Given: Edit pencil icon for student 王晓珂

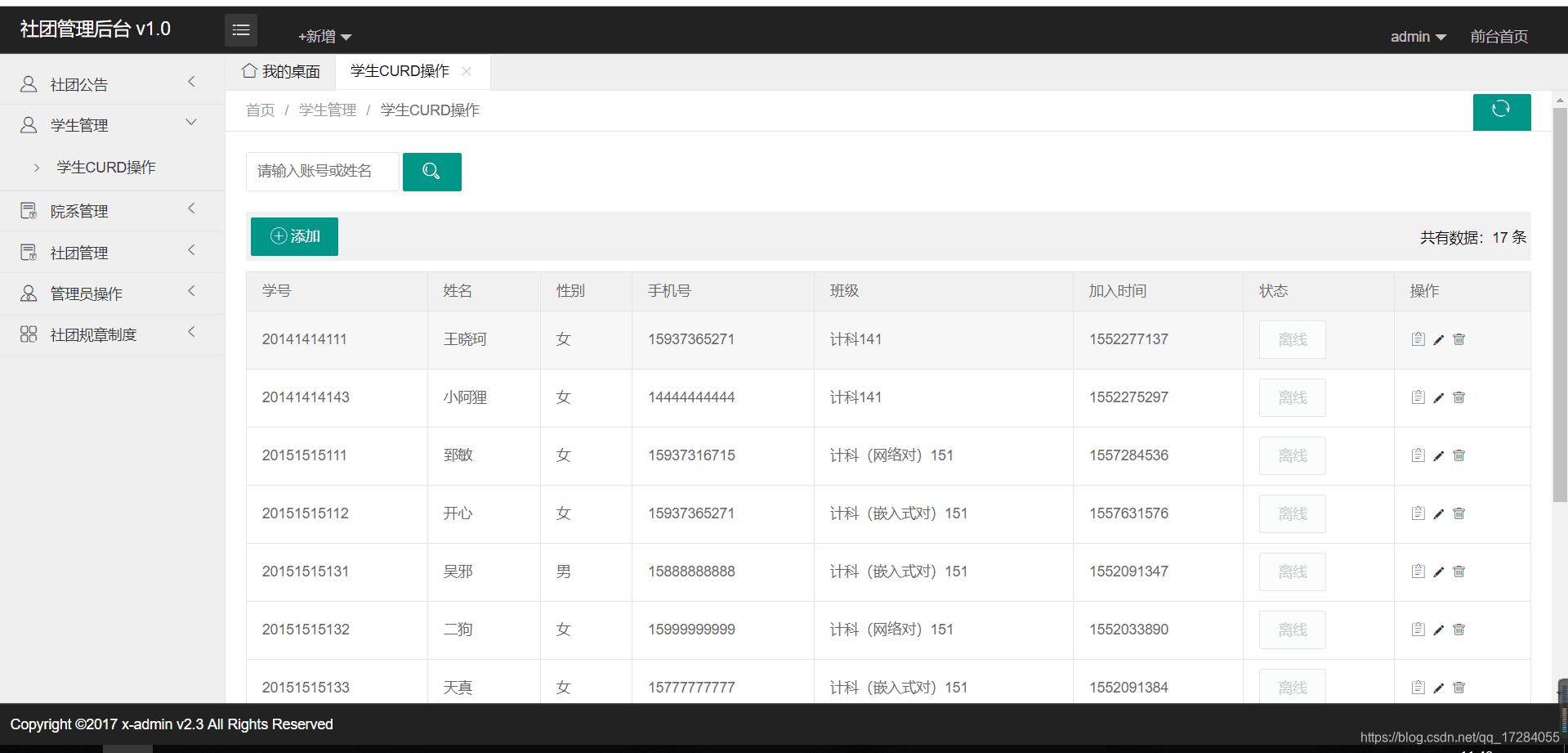Looking at the screenshot, I should tap(1439, 339).
